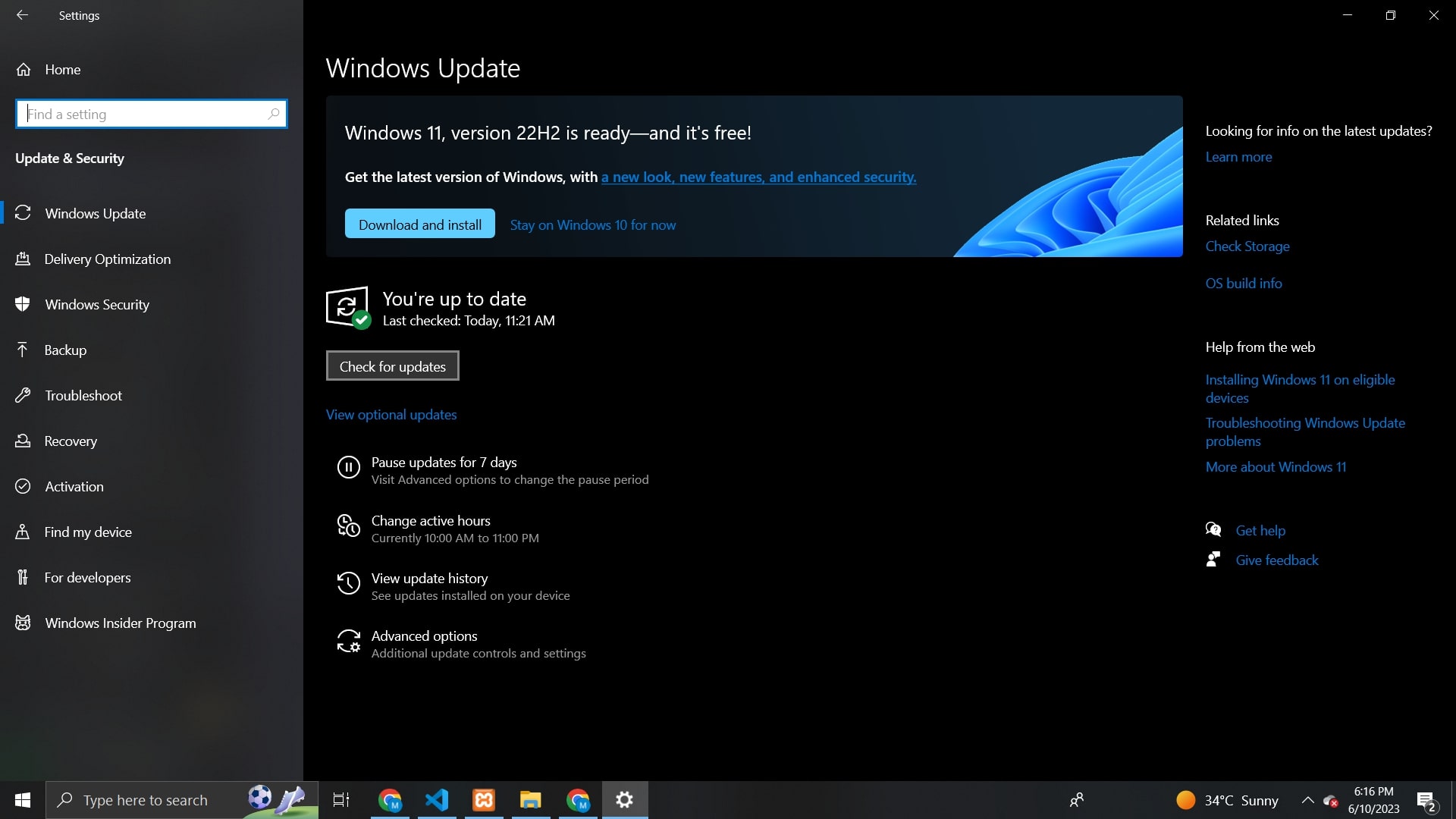Click the taskbar Type here to search box
The height and width of the screenshot is (819, 1456).
[182, 800]
